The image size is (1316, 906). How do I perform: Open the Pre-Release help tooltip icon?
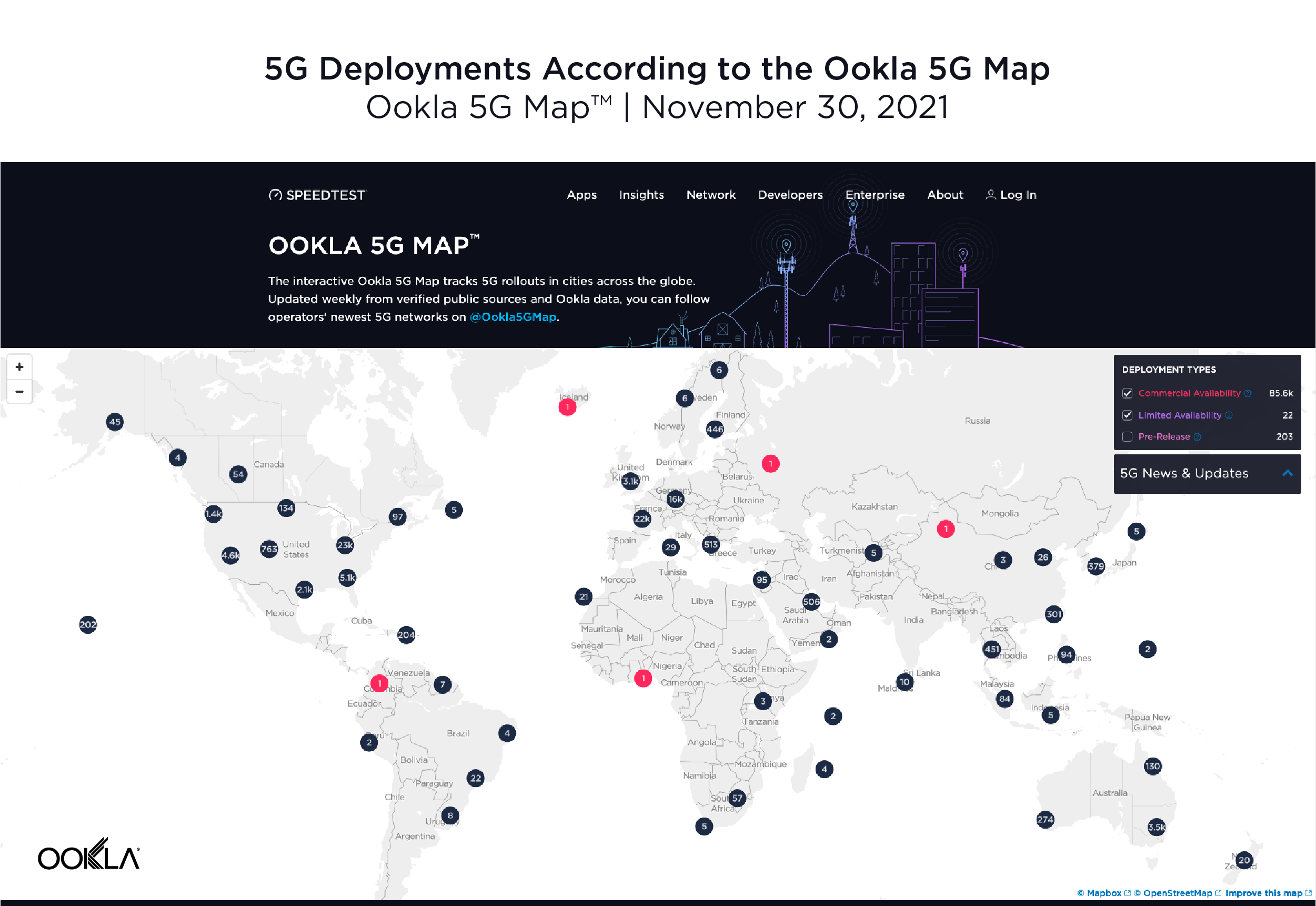pos(1198,436)
